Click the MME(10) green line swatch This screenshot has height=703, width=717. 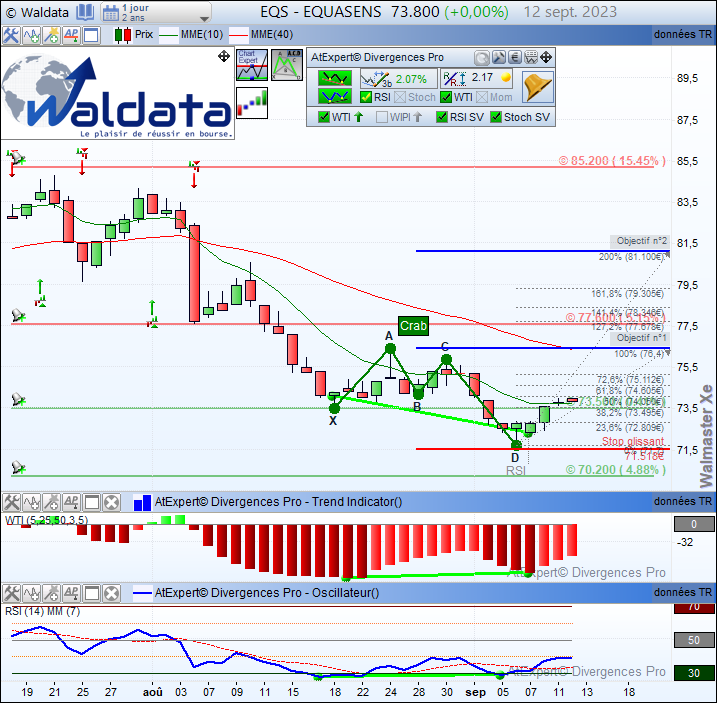[168, 35]
